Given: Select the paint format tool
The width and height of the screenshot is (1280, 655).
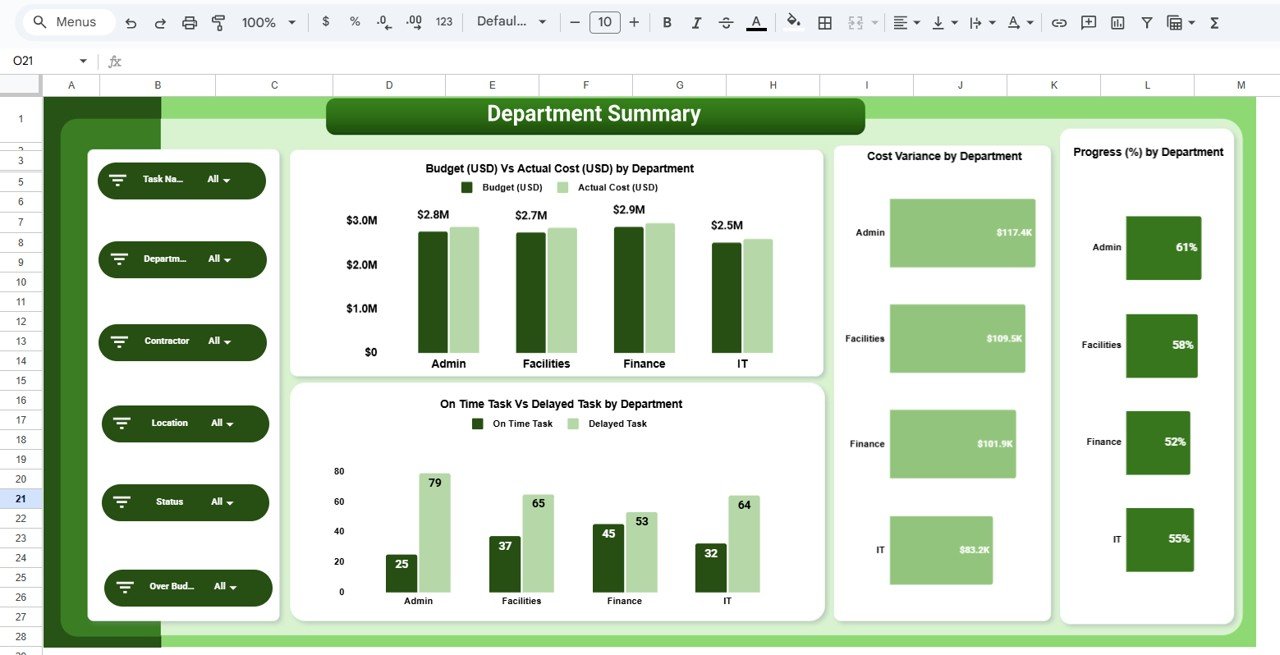Looking at the screenshot, I should (x=218, y=21).
